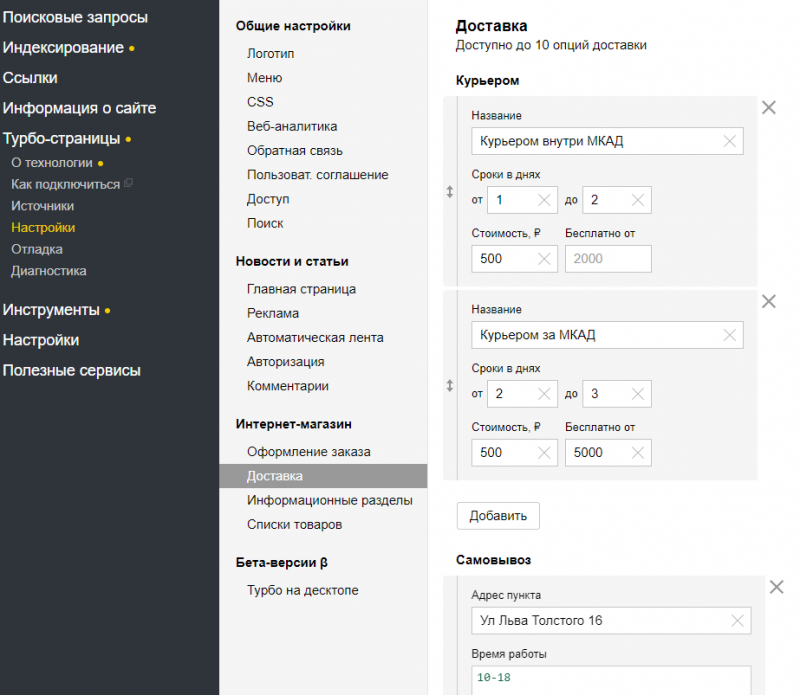The width and height of the screenshot is (800, 695).
Task: Select Веб-аналитика in general settings
Action: pos(292,126)
